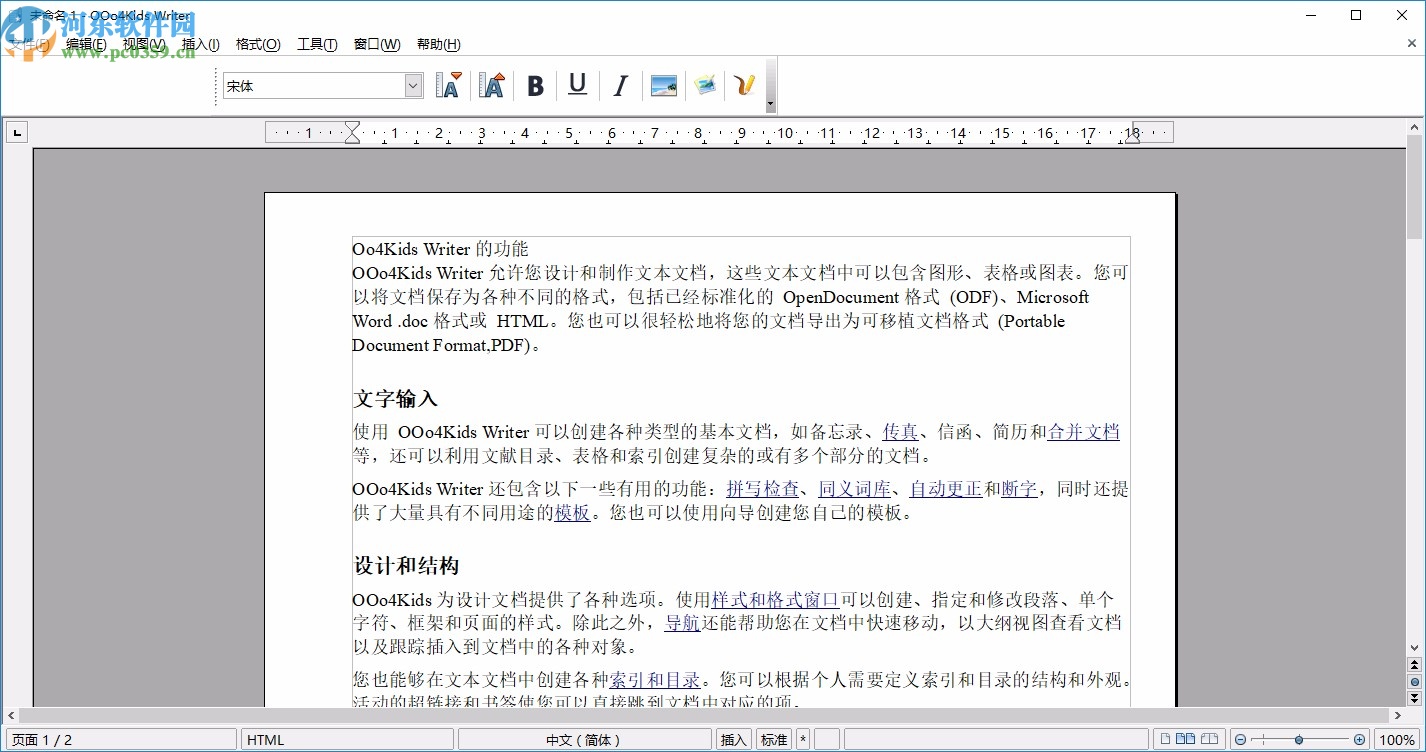The width and height of the screenshot is (1426, 752).
Task: Open the Gallery icon on the toolbar
Action: click(704, 86)
